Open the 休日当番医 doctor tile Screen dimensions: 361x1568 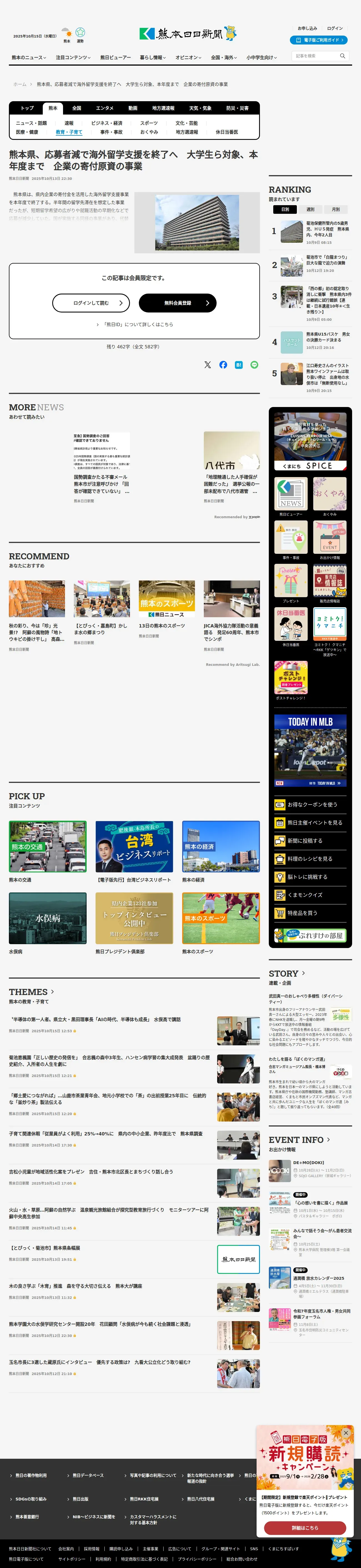tap(290, 624)
